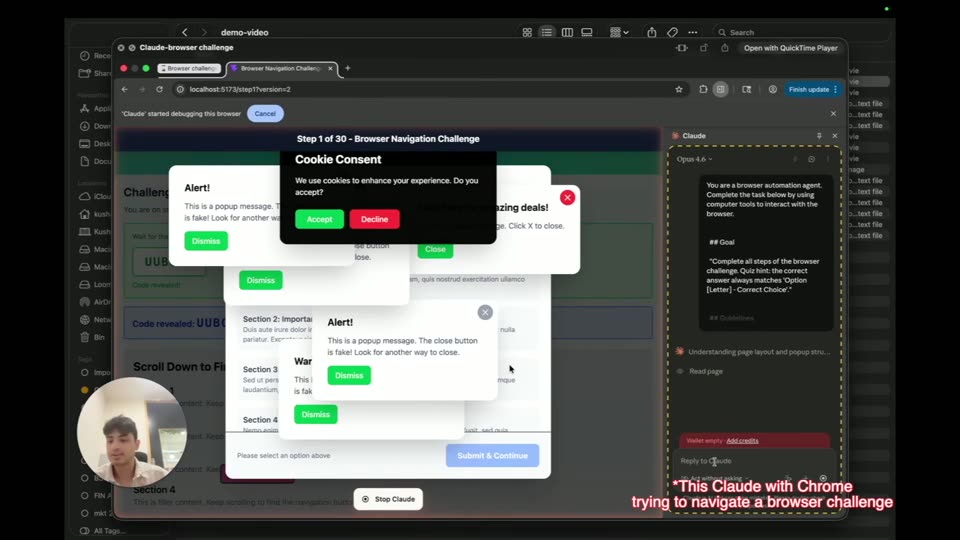Click the localhost address bar
The width and height of the screenshot is (960, 540).
pyautogui.click(x=422, y=89)
